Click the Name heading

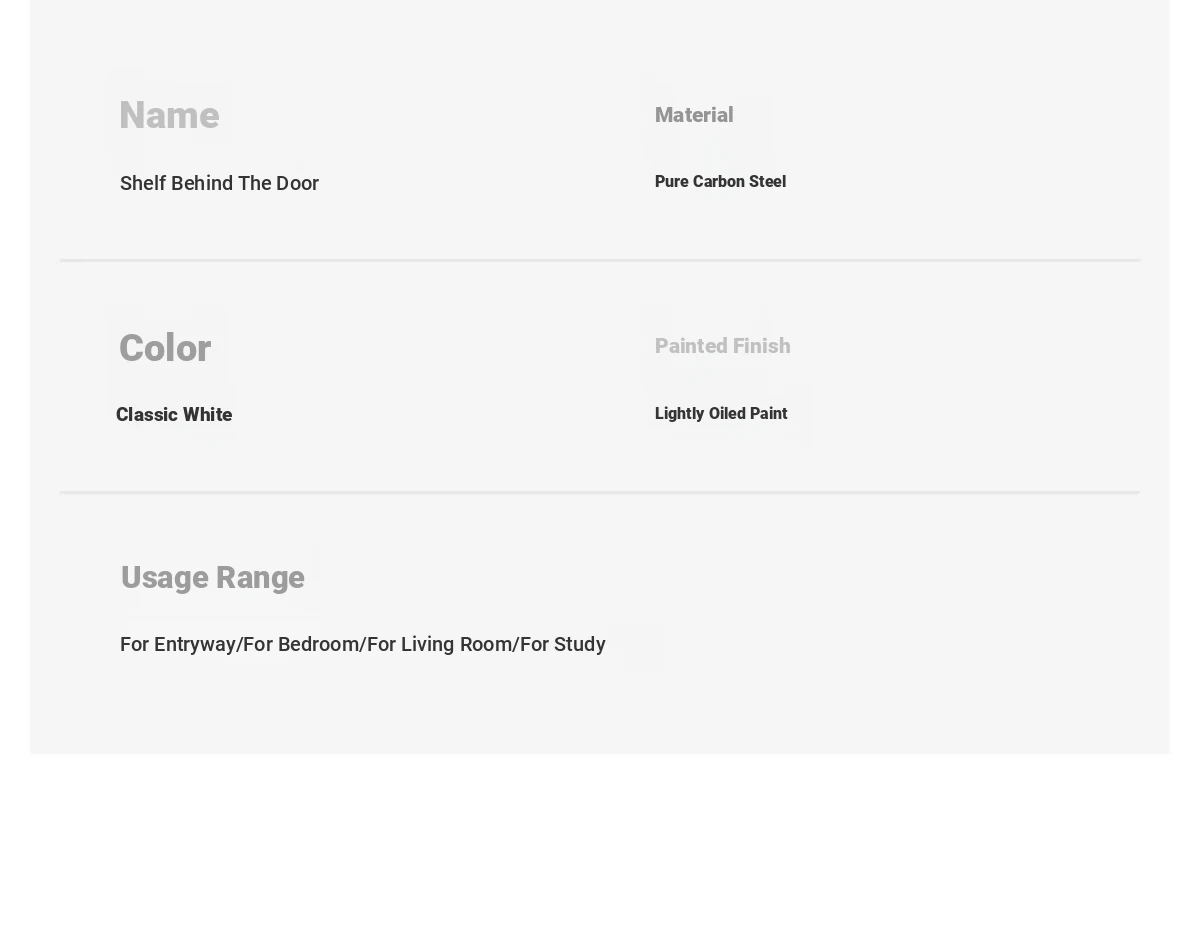pyautogui.click(x=169, y=116)
